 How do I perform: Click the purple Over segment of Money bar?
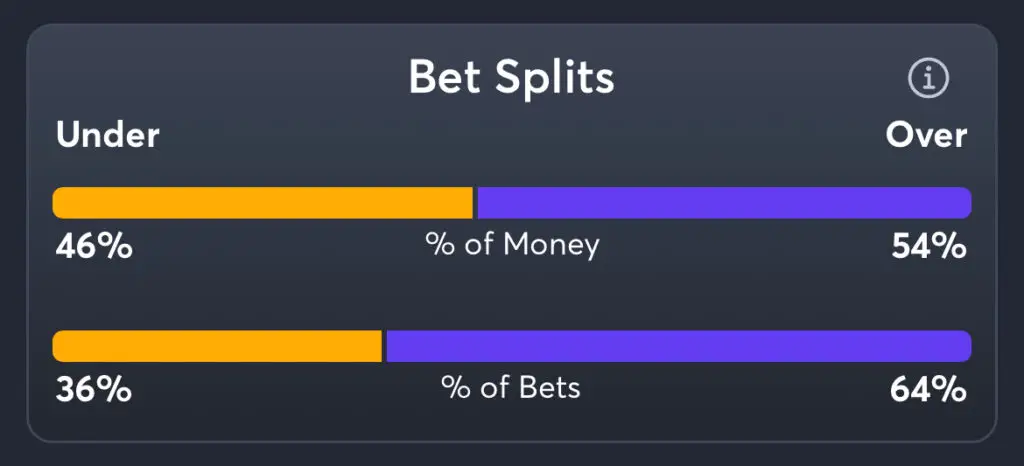724,203
